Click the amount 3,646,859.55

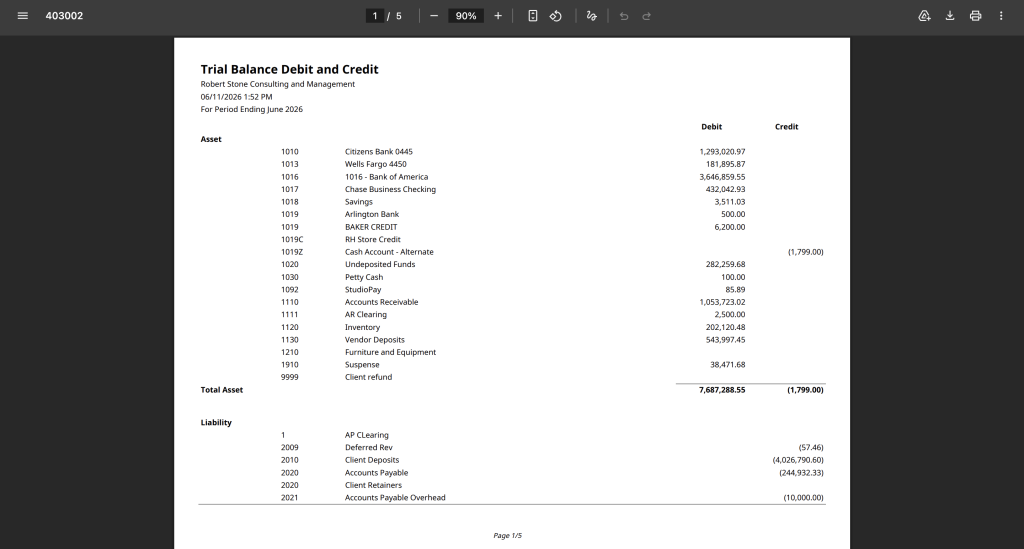tap(722, 177)
